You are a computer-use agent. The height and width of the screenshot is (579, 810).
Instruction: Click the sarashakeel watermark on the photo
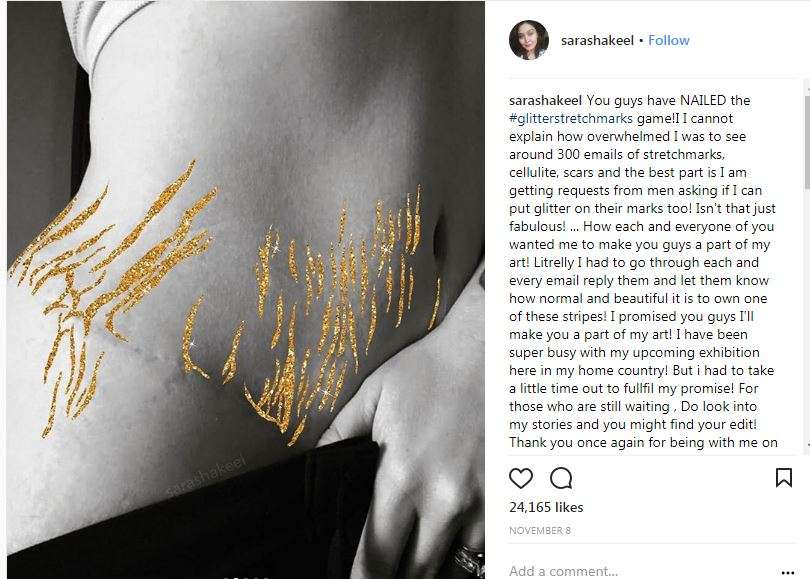(x=207, y=477)
